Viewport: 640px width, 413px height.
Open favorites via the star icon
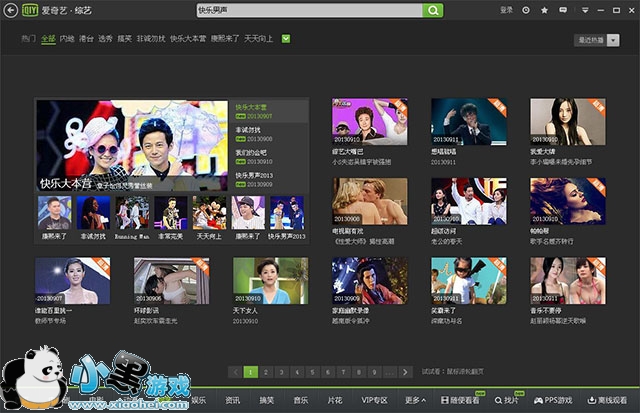point(544,10)
